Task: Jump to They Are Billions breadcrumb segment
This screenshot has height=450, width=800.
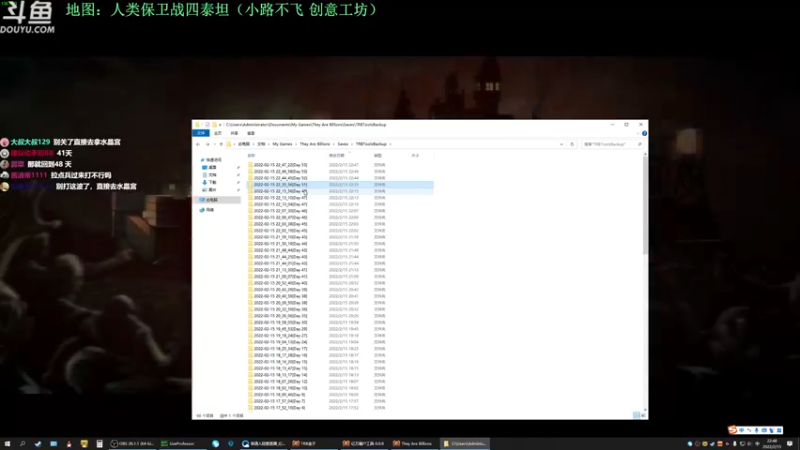Action: click(x=315, y=144)
